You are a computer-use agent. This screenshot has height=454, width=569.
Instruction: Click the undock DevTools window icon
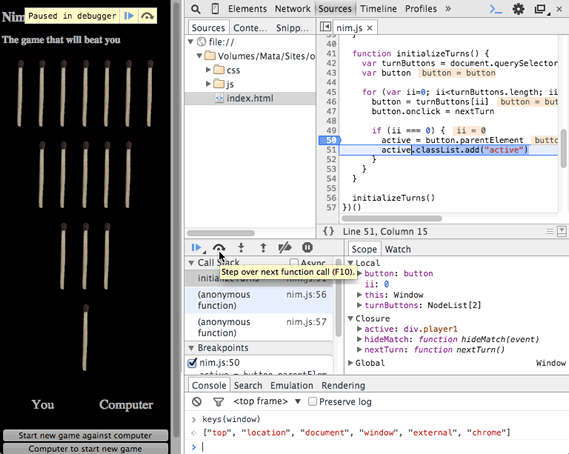(x=542, y=9)
